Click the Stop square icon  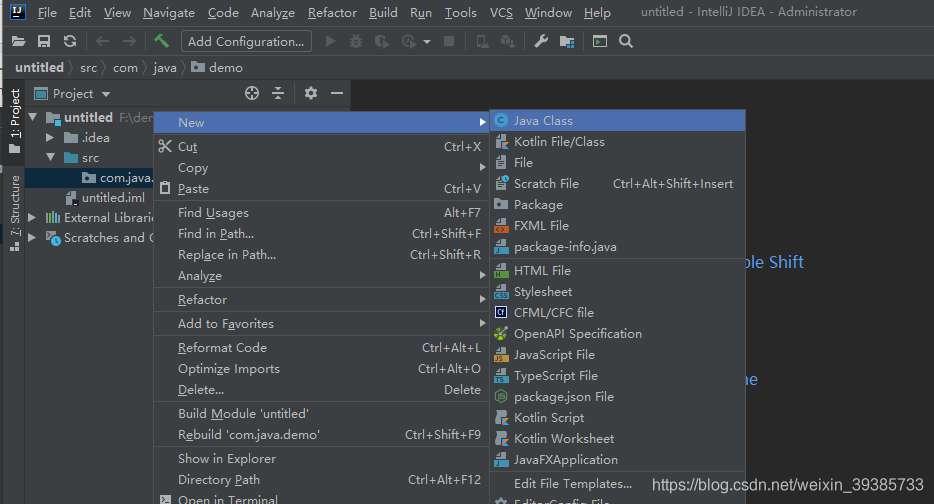450,41
